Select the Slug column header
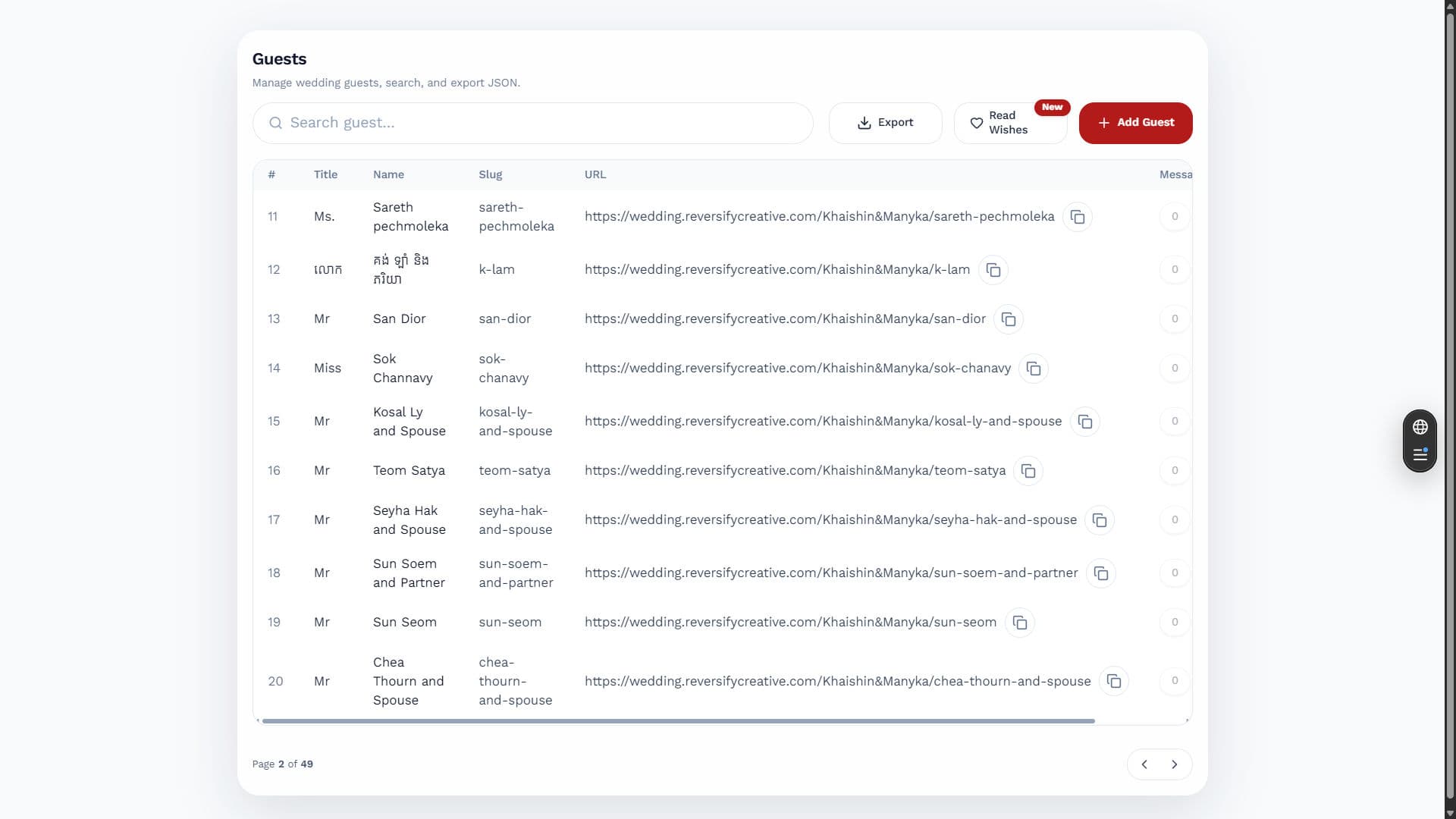The width and height of the screenshot is (1456, 819). pos(490,174)
